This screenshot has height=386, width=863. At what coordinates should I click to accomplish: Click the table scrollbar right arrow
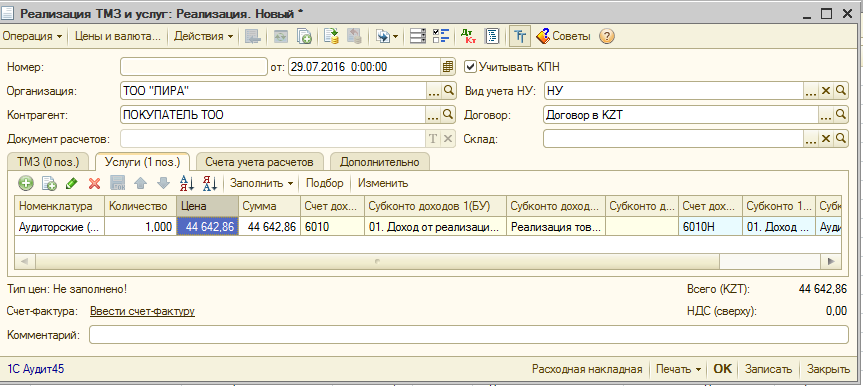(831, 261)
